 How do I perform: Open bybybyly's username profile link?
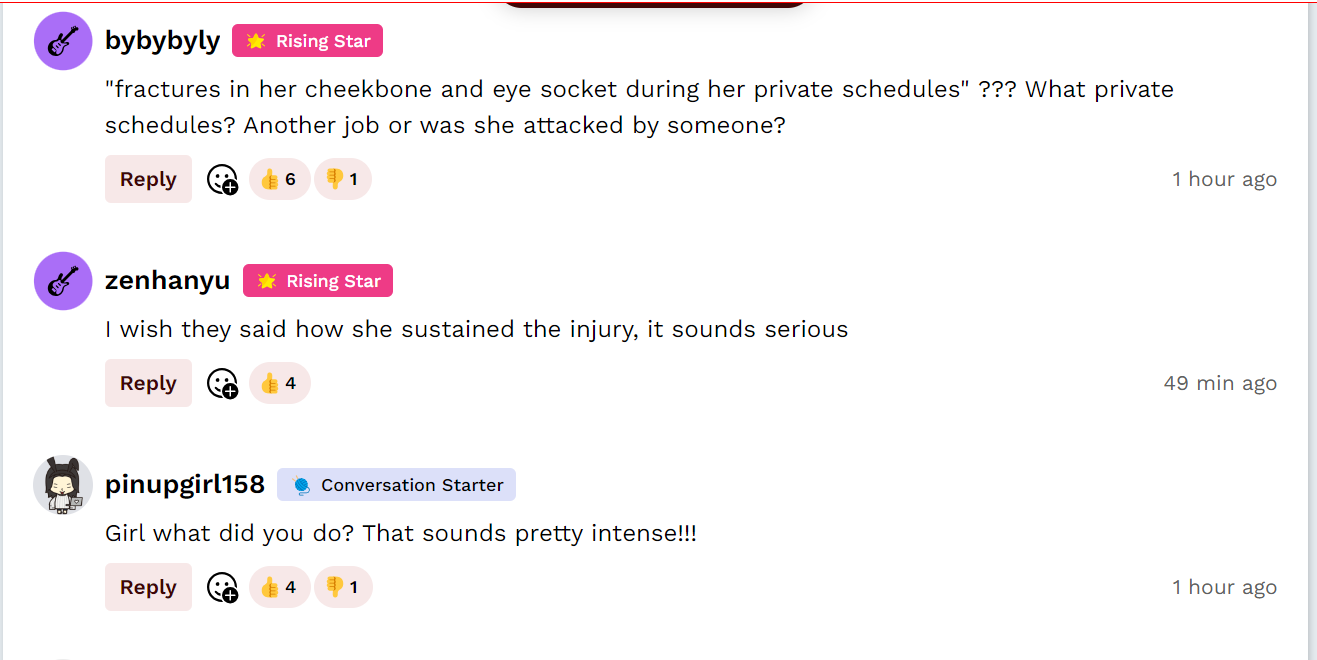click(162, 41)
